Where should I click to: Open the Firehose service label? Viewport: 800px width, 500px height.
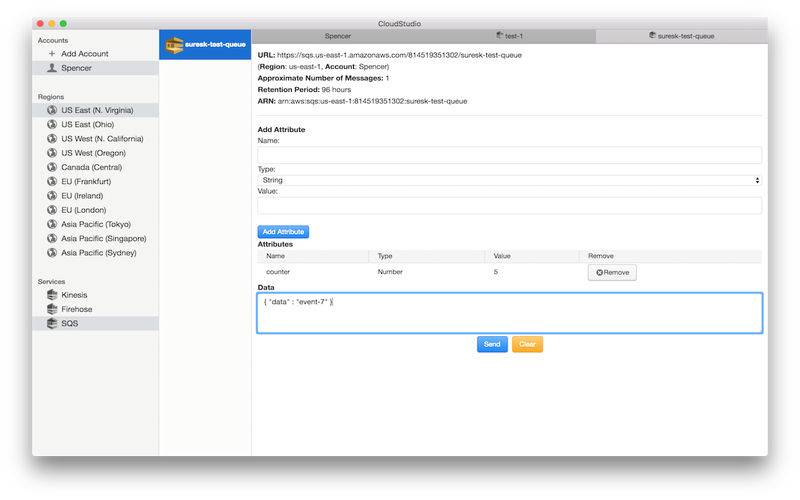(77, 309)
